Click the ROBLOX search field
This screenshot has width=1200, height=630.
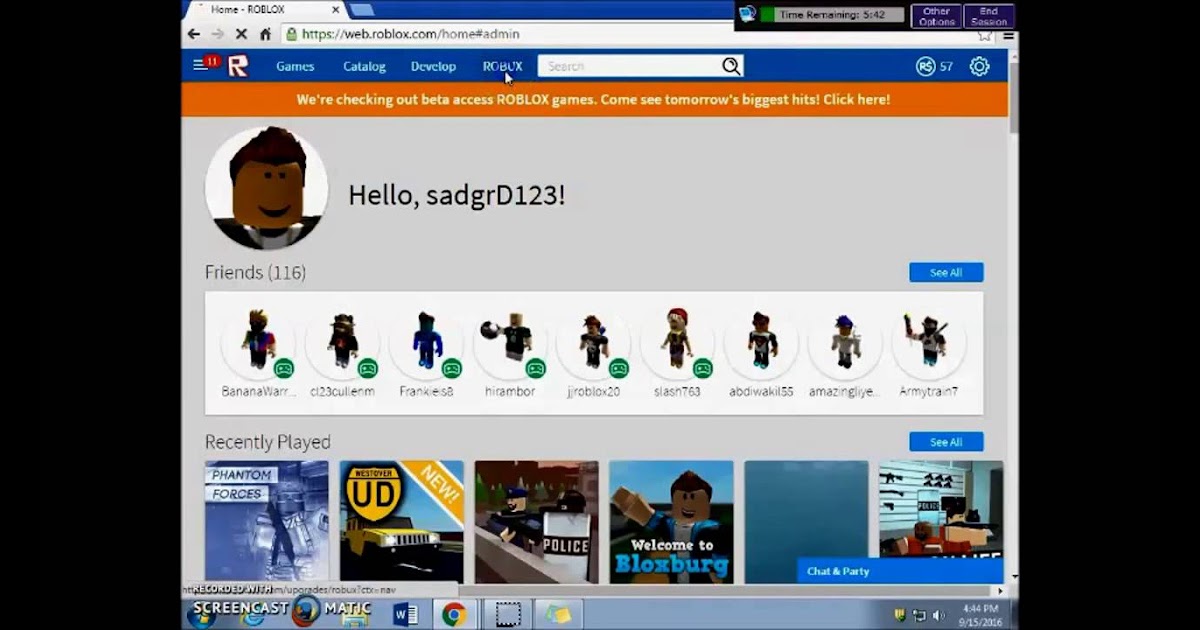[630, 66]
